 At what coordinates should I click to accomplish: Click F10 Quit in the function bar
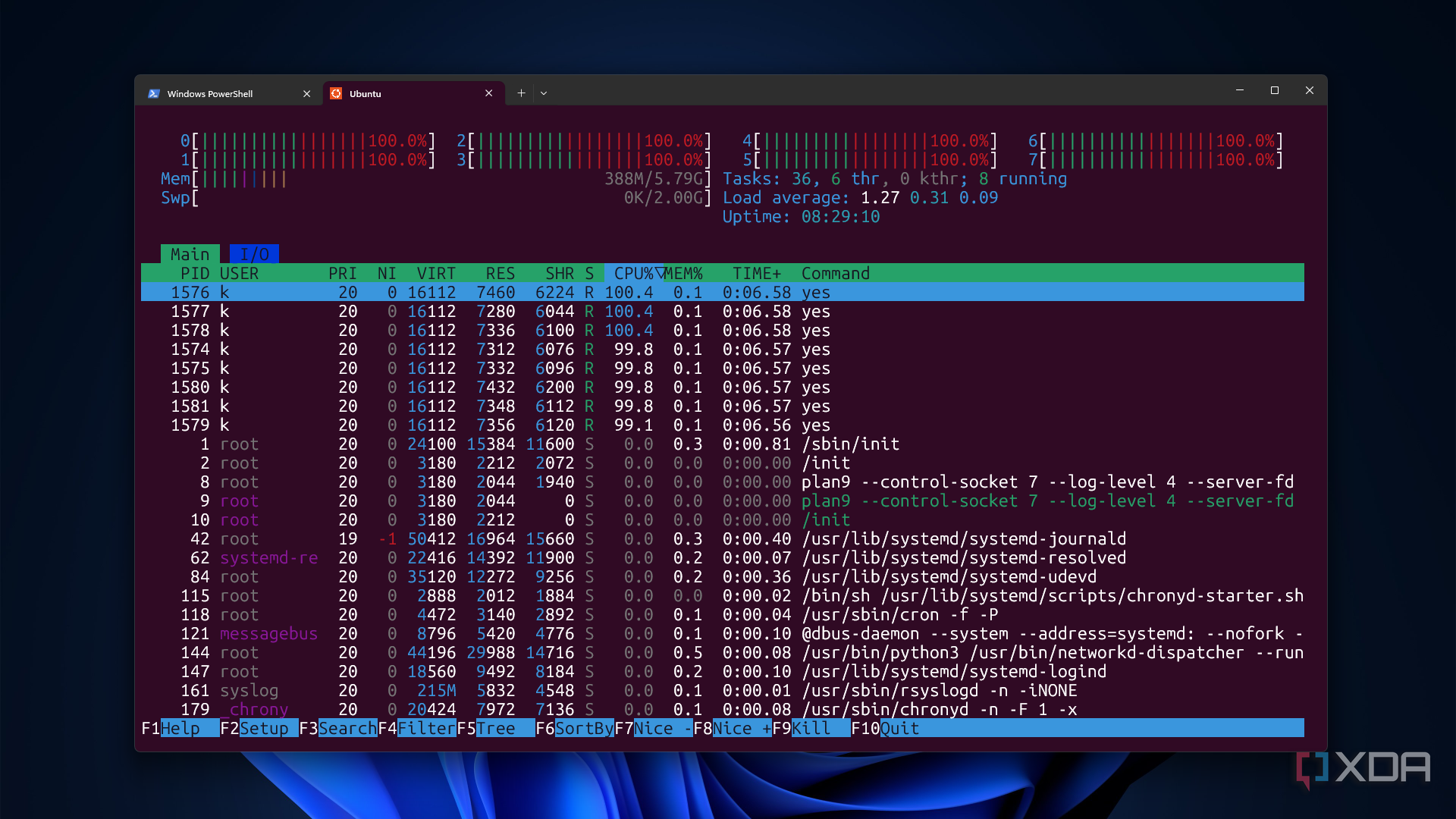click(884, 728)
